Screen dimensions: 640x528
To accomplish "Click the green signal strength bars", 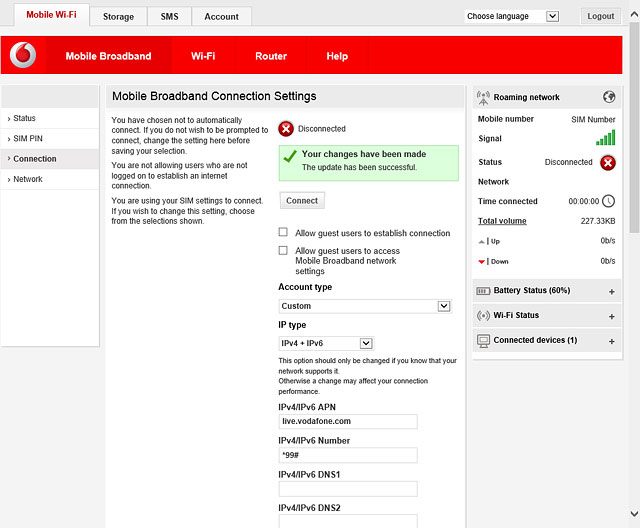I will 605,138.
